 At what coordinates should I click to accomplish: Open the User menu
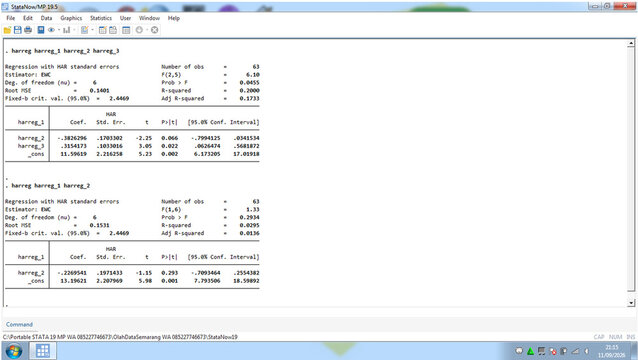(x=125, y=18)
